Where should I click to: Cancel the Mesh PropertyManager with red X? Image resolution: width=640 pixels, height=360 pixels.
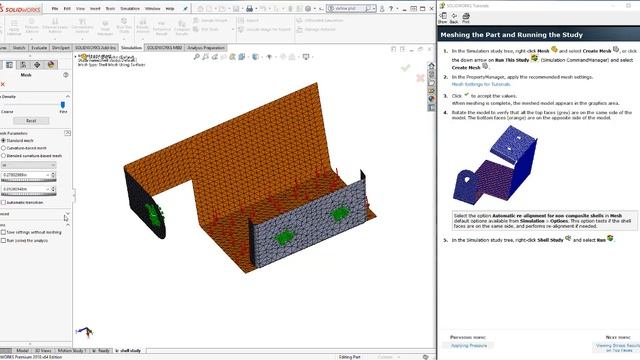[2, 84]
